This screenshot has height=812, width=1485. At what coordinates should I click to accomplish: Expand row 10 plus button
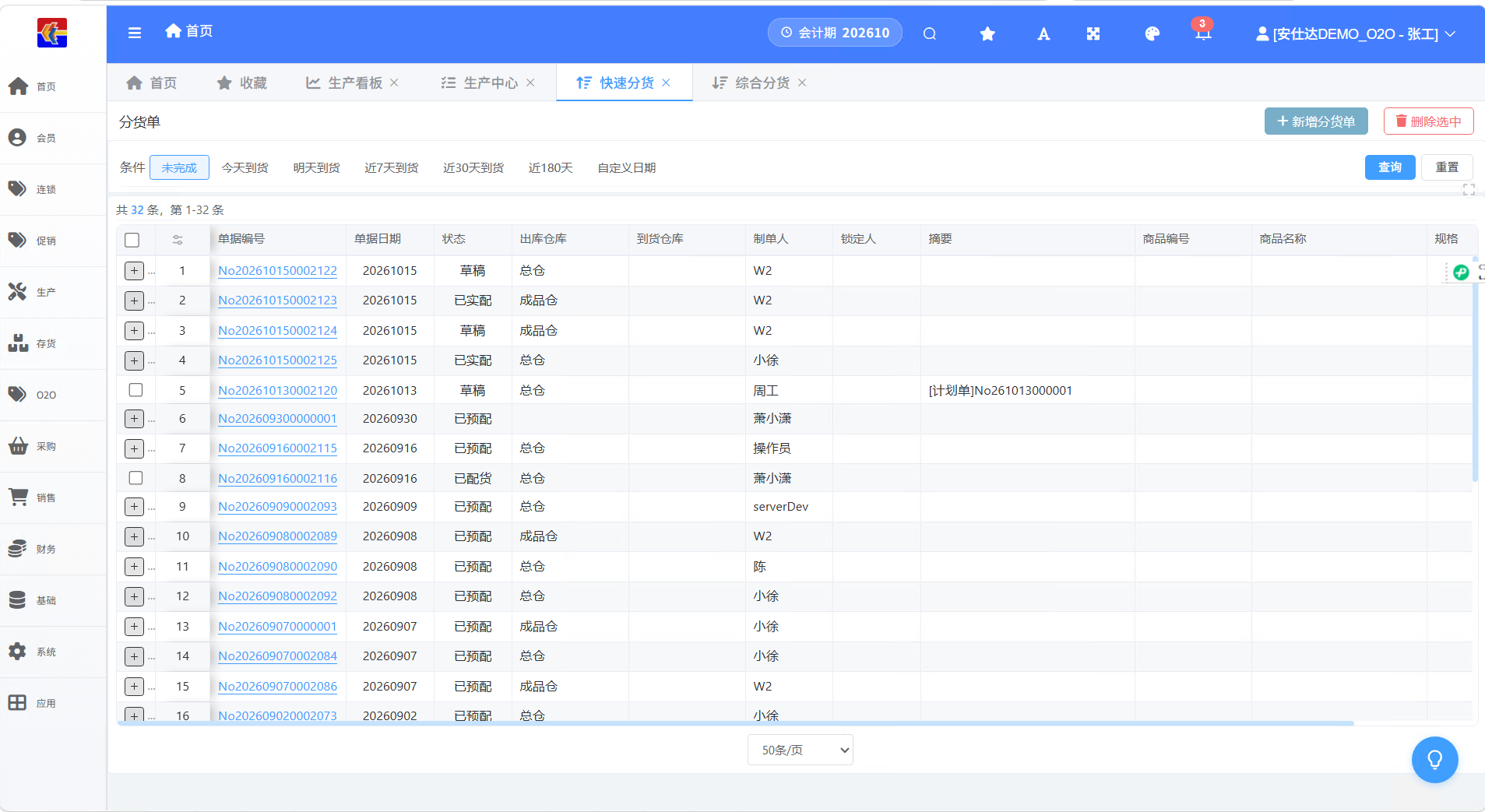click(x=134, y=536)
